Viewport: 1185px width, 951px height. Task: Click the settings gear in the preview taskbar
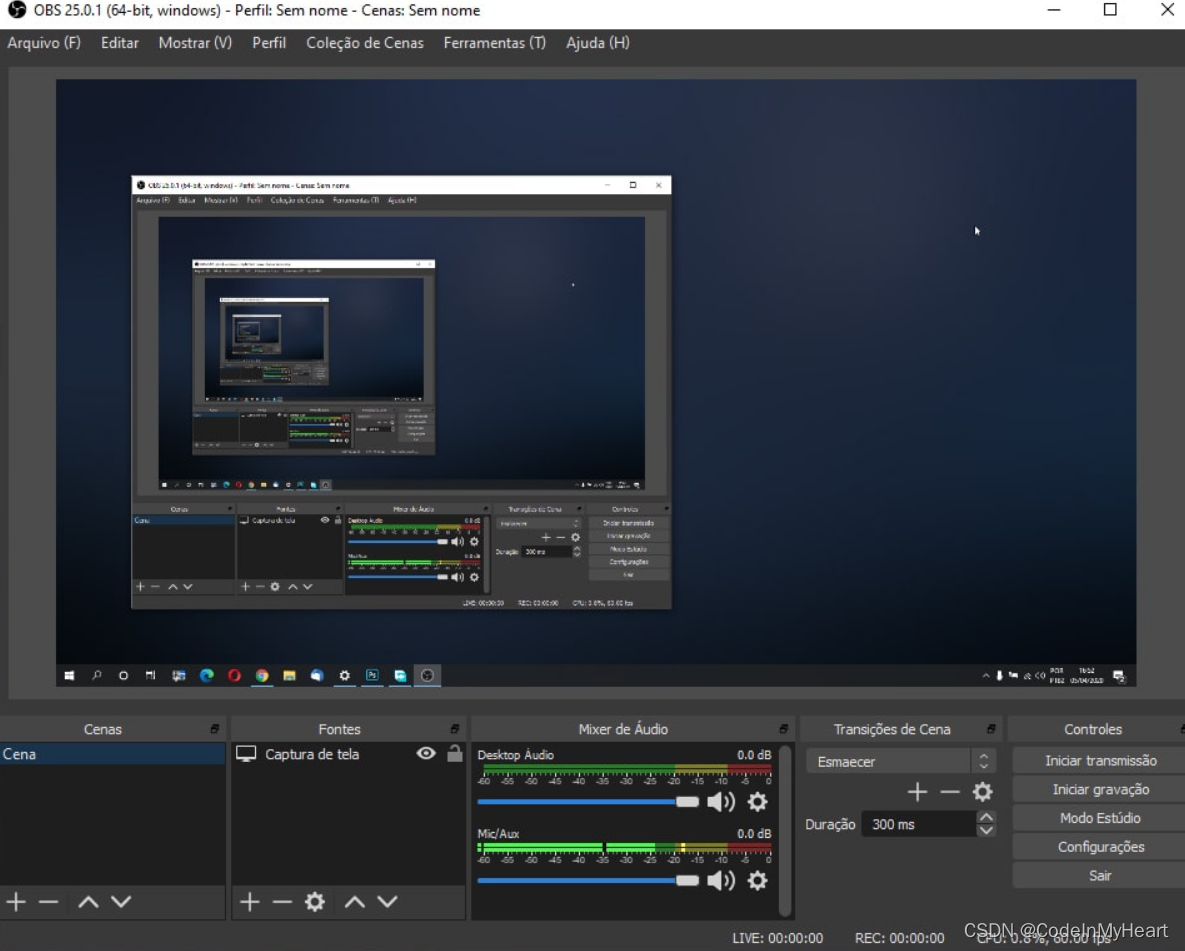pos(345,675)
